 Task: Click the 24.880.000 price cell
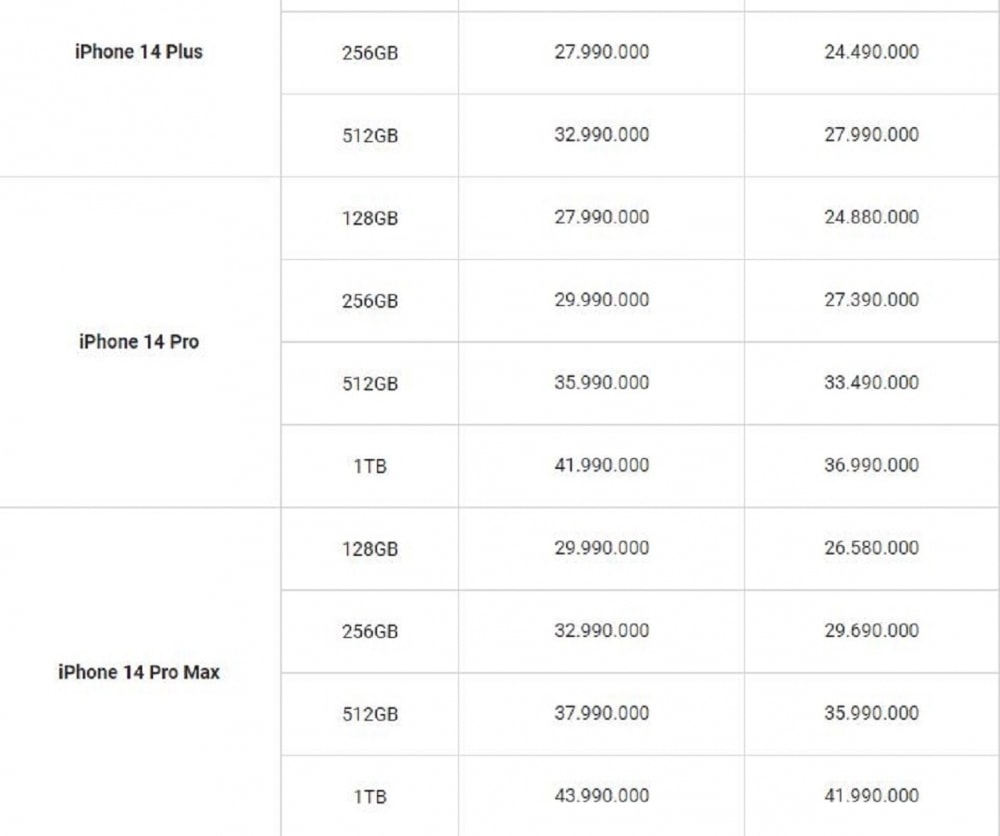pyautogui.click(x=871, y=217)
